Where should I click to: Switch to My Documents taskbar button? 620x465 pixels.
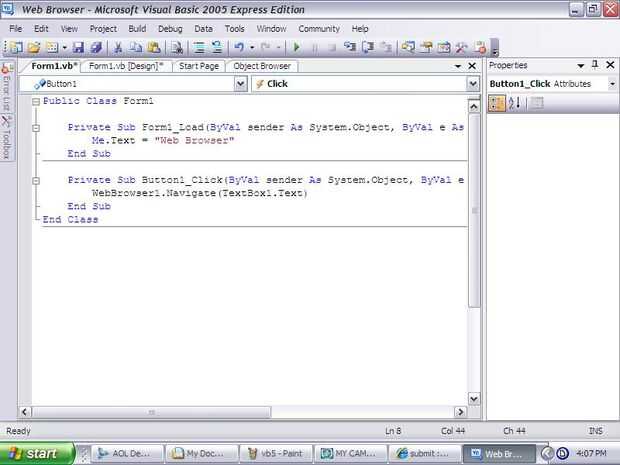[x=202, y=454]
